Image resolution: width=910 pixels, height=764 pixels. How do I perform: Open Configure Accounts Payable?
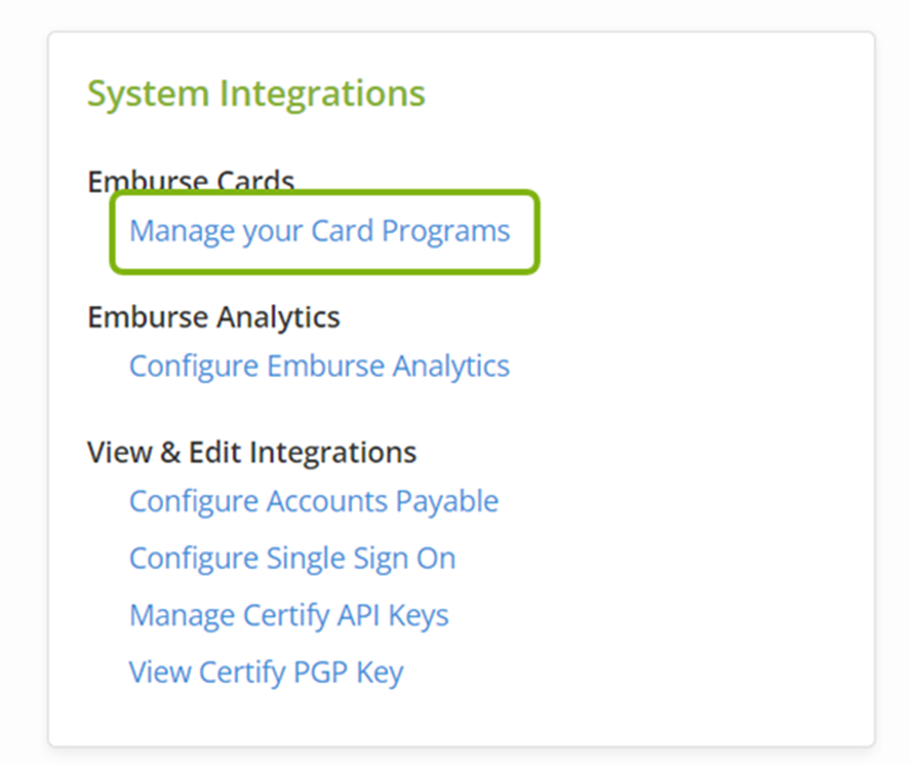click(x=313, y=501)
